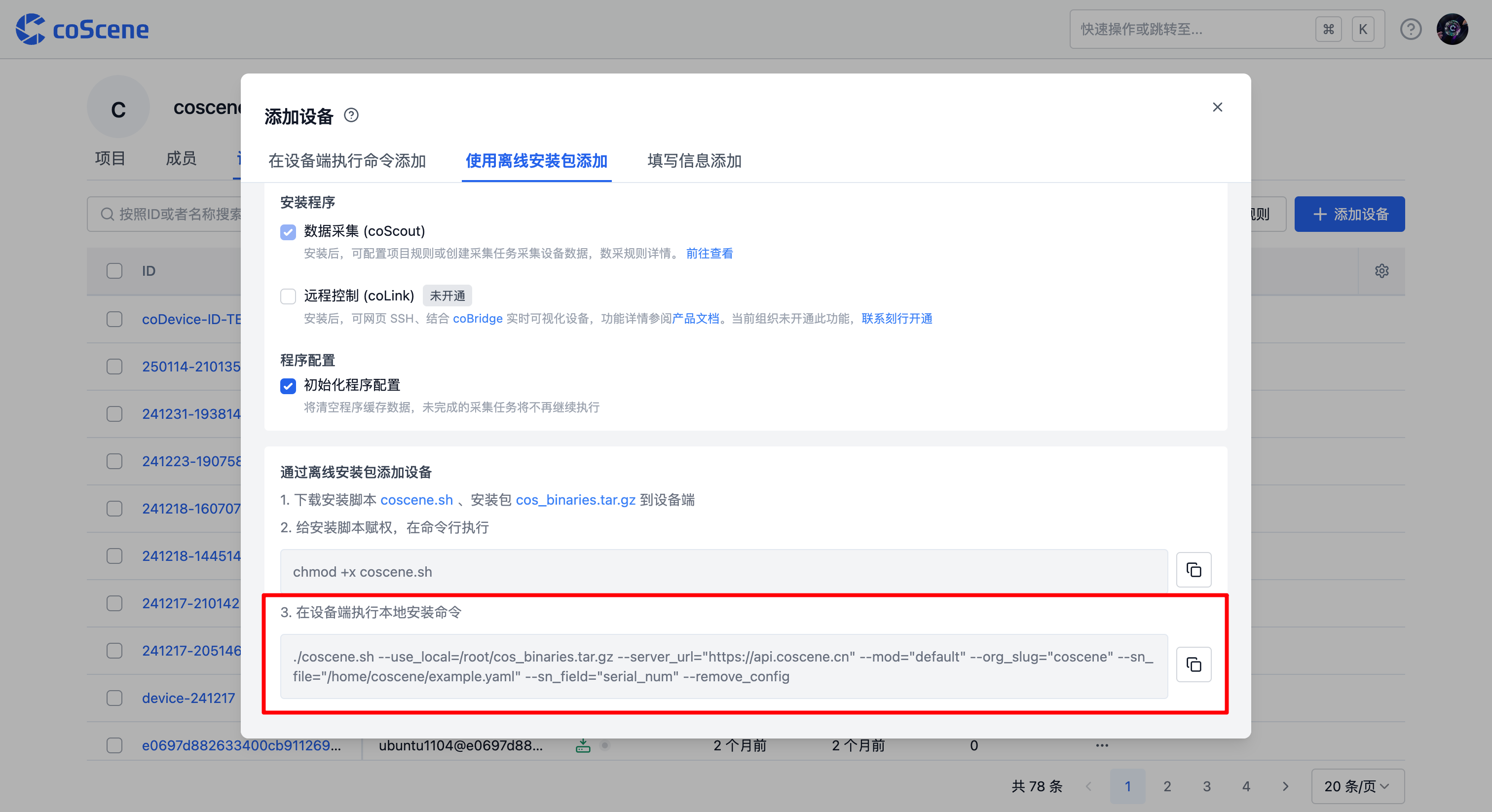Check the device-241217 row checkbox
Screen dimensions: 1492x812
pyautogui.click(x=114, y=699)
